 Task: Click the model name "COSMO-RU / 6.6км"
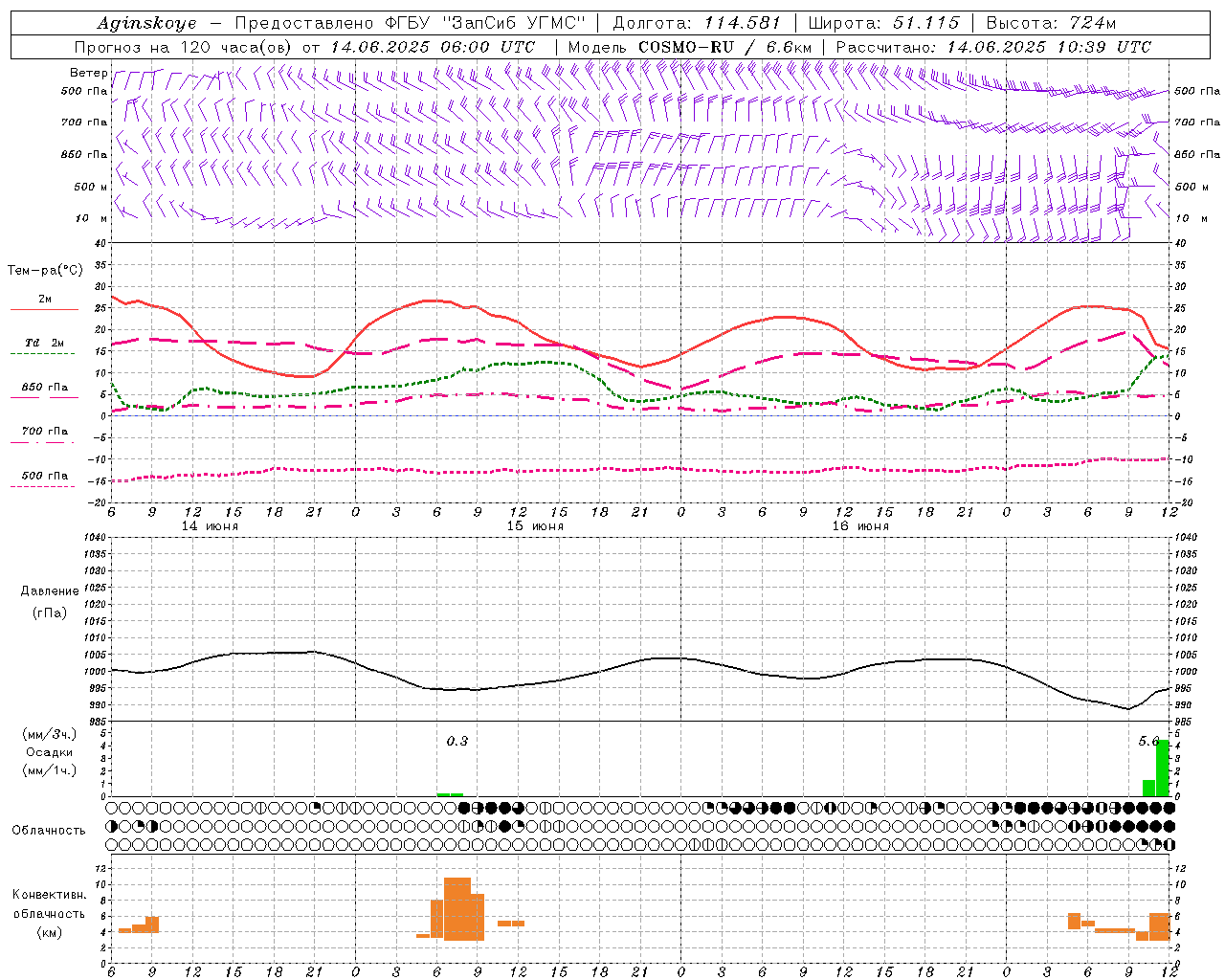click(x=724, y=47)
